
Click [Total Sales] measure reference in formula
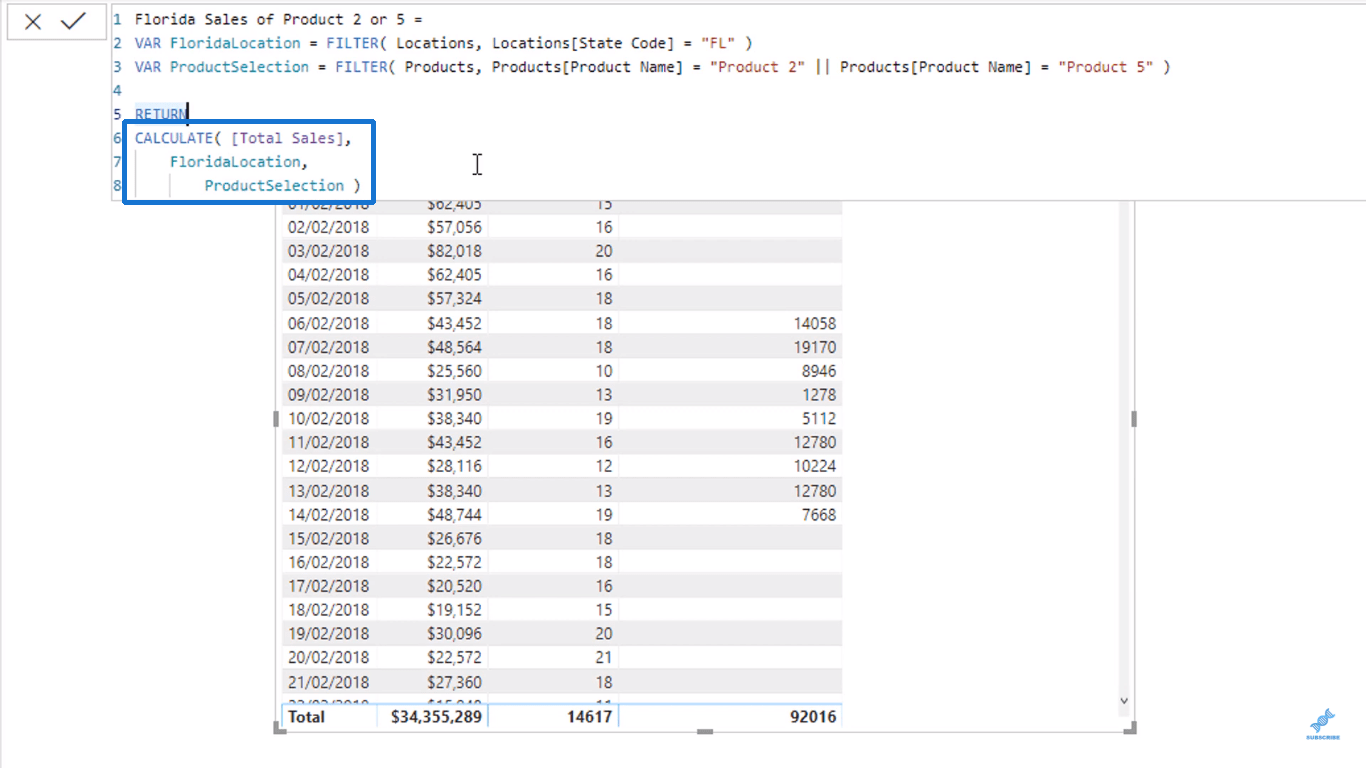coord(287,138)
